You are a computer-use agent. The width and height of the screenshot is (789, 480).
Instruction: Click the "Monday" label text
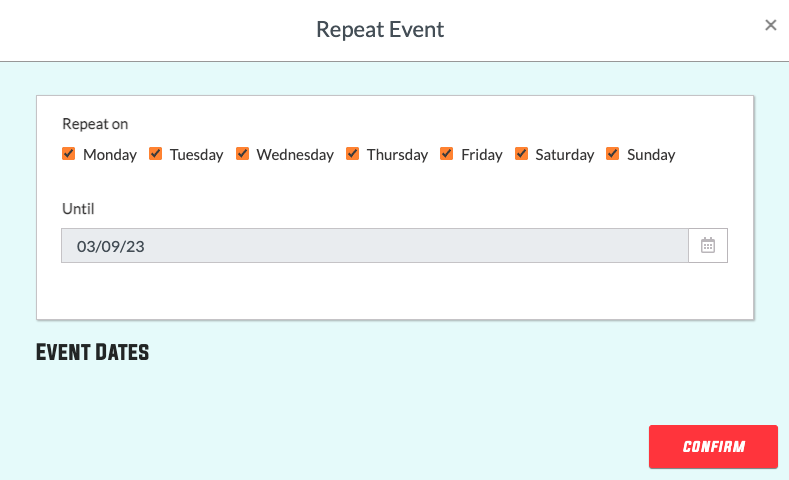pos(110,155)
